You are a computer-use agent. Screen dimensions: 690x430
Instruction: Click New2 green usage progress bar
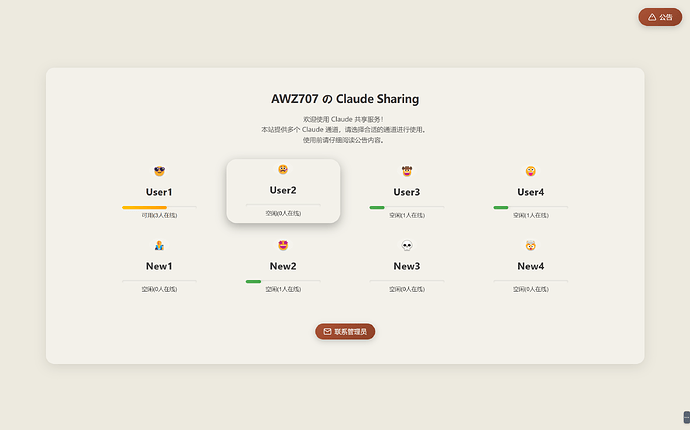[253, 281]
